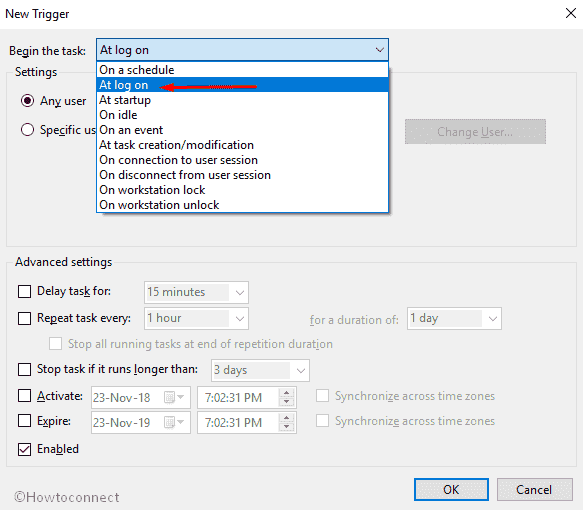This screenshot has height=510, width=583.
Task: Pick 'On idle' from the dropdown list
Action: (242, 115)
